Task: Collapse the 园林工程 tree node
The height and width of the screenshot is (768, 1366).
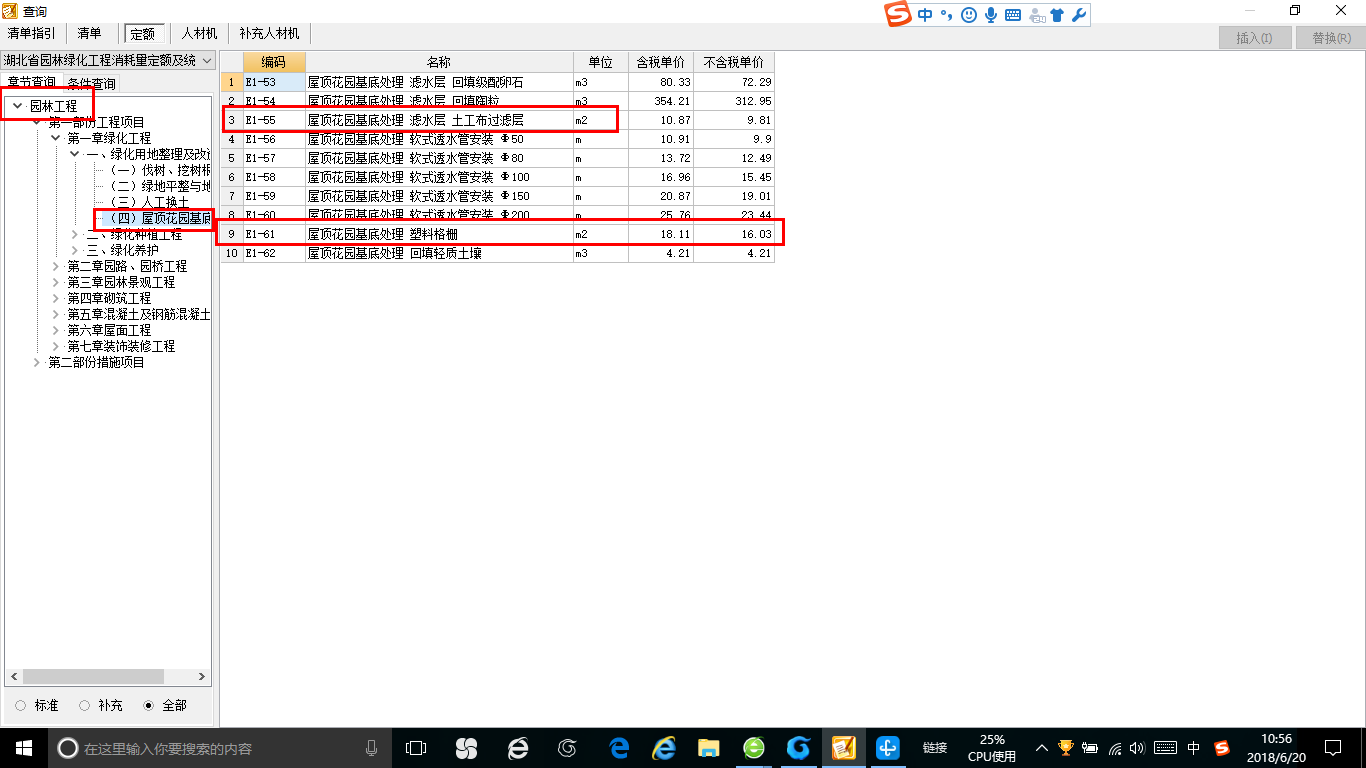Action: click(17, 106)
